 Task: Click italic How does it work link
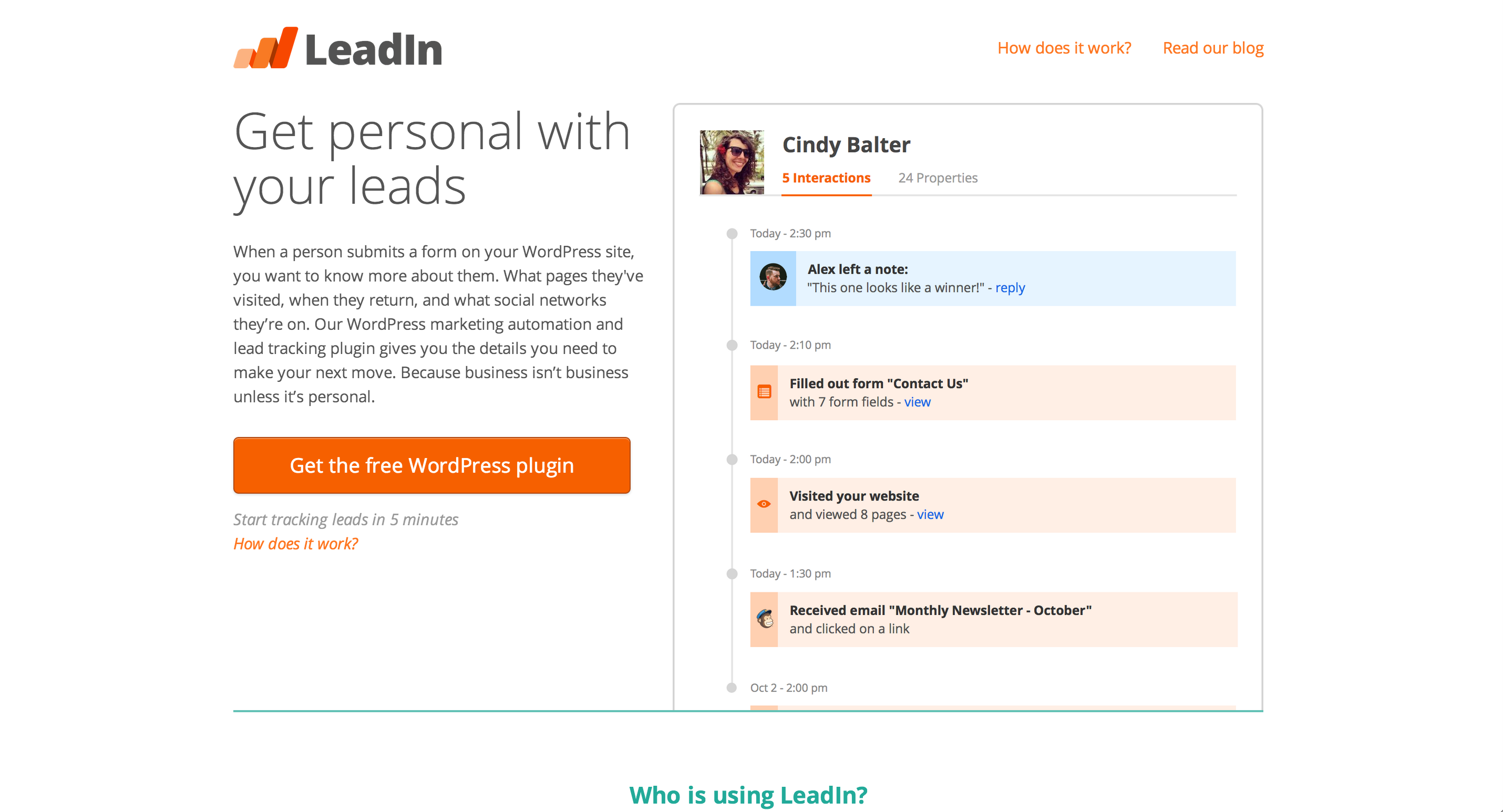tap(296, 544)
